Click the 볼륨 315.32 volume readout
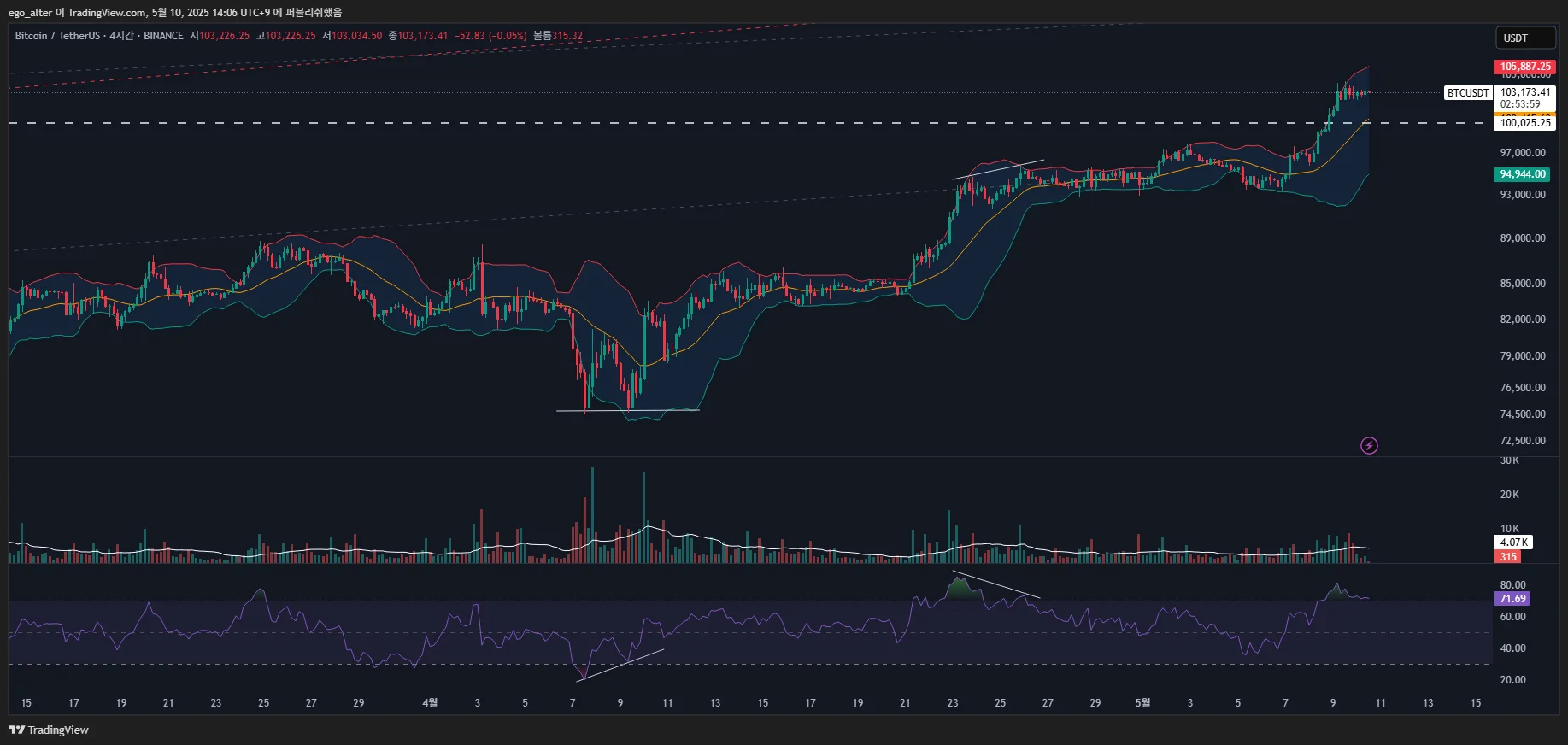This screenshot has width=1568, height=745. coord(558,36)
